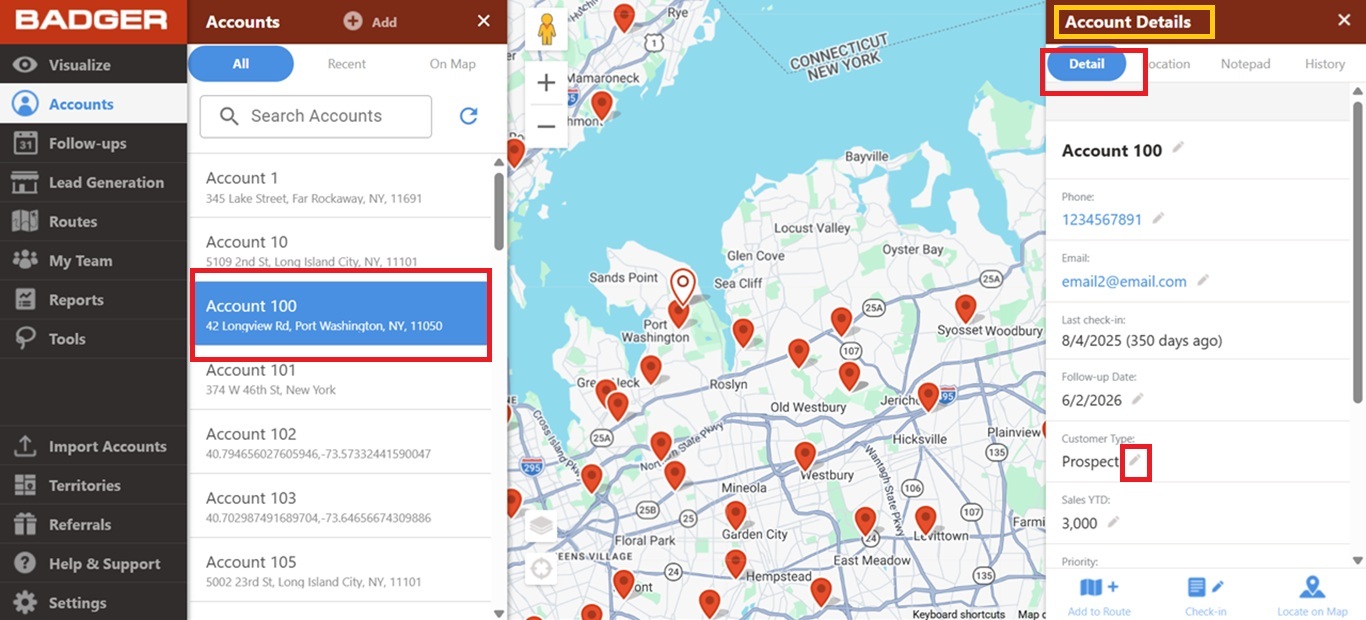The height and width of the screenshot is (620, 1366).
Task: Click the Badger logo
Action: (91, 20)
